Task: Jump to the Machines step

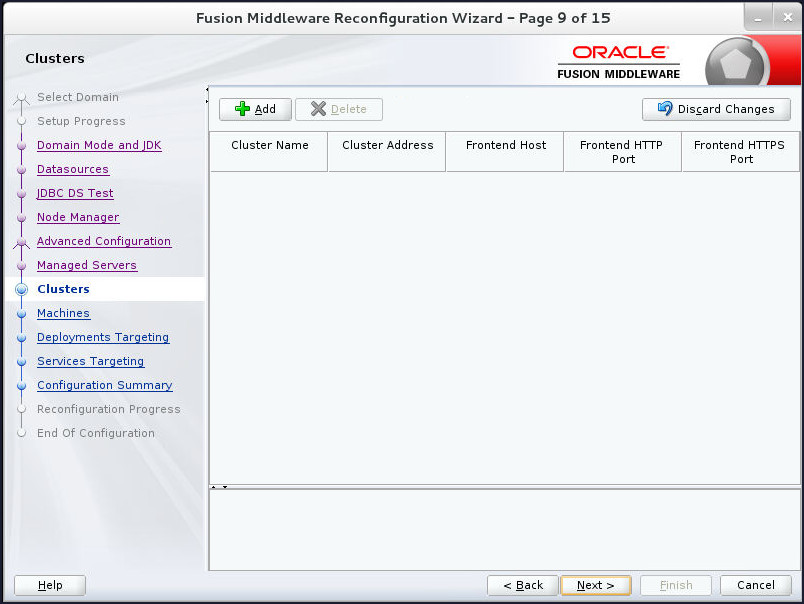Action: tap(63, 313)
